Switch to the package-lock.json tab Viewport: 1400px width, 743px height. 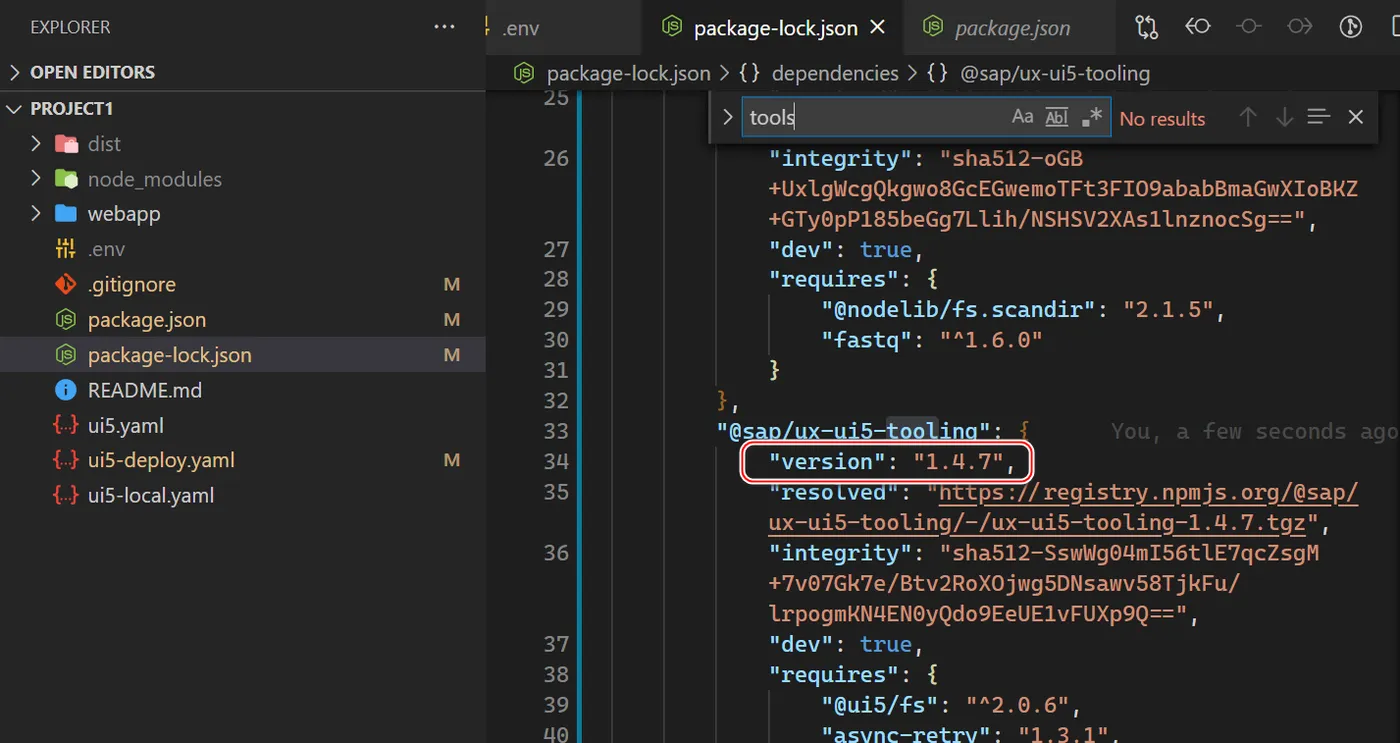[x=772, y=28]
